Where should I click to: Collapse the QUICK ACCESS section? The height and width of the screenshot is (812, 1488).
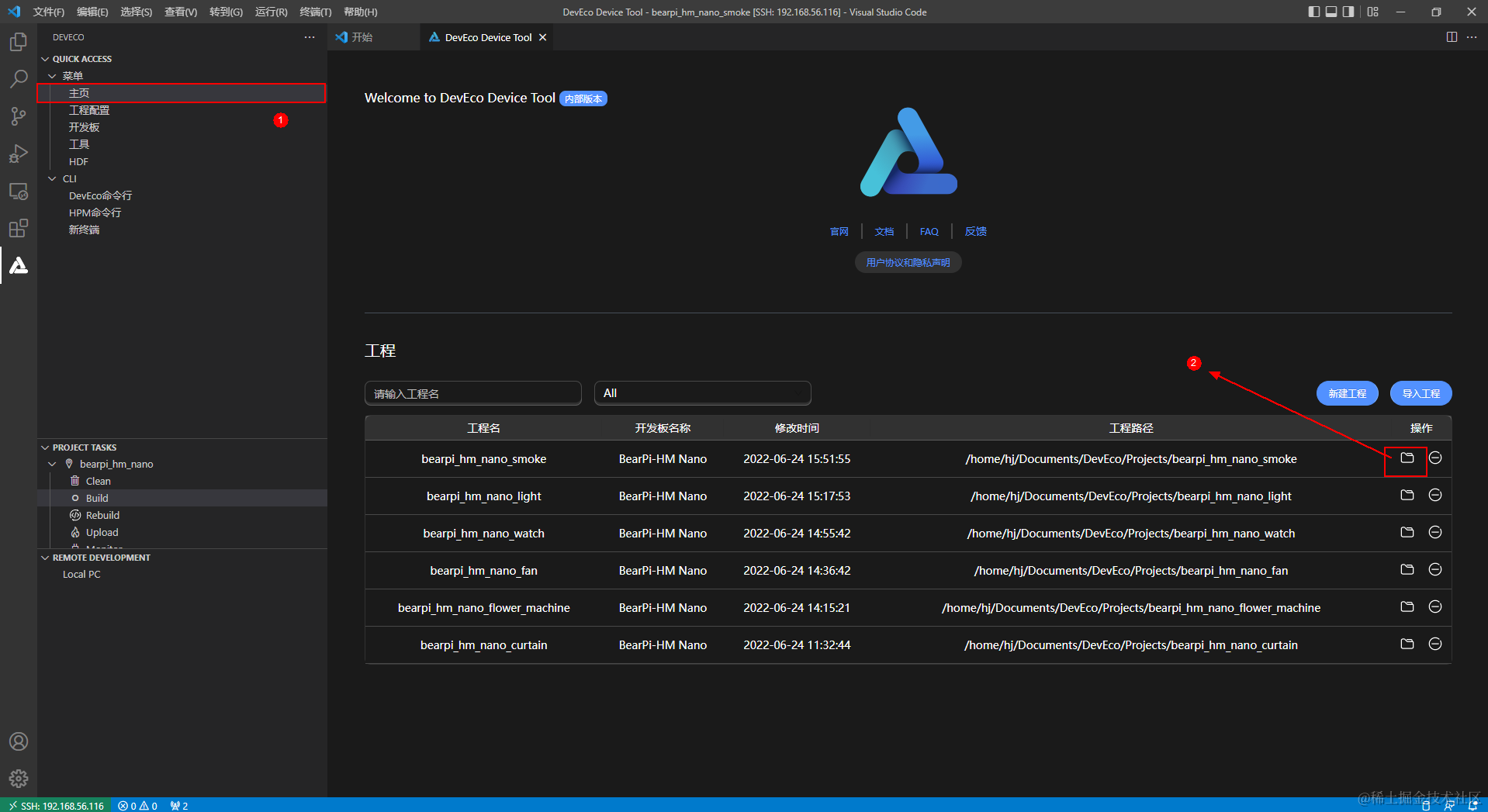click(x=45, y=59)
